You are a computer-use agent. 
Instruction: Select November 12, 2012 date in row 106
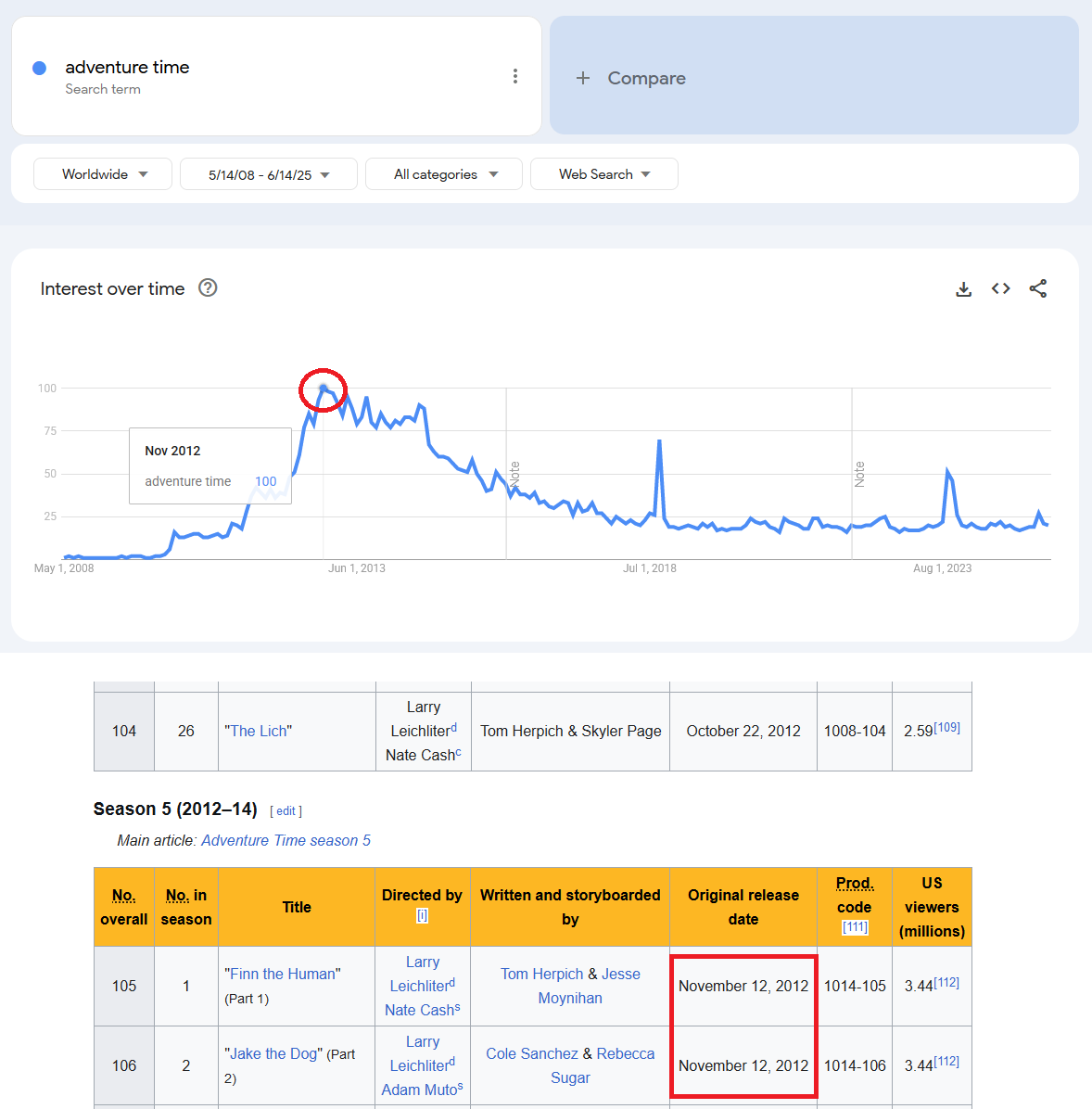point(743,1065)
